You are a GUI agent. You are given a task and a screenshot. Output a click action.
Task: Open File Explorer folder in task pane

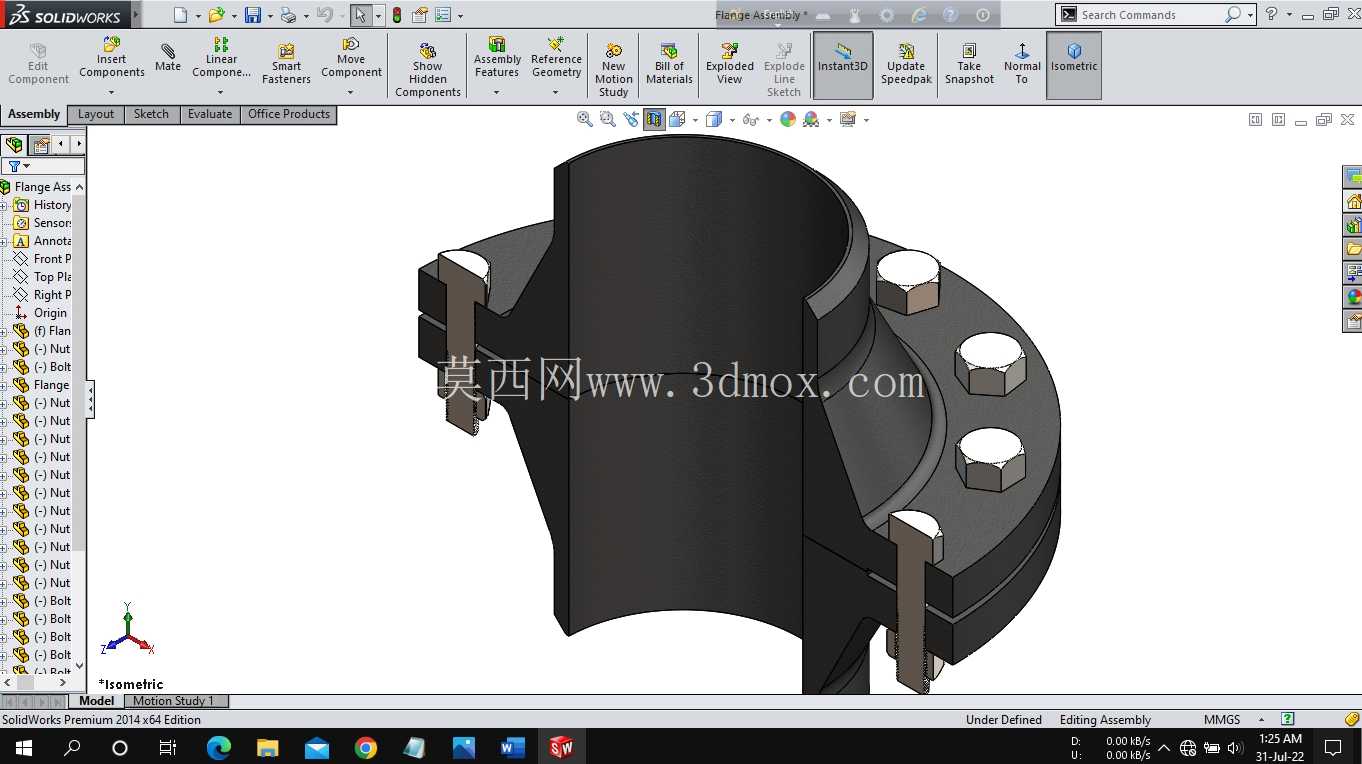pyautogui.click(x=1354, y=249)
